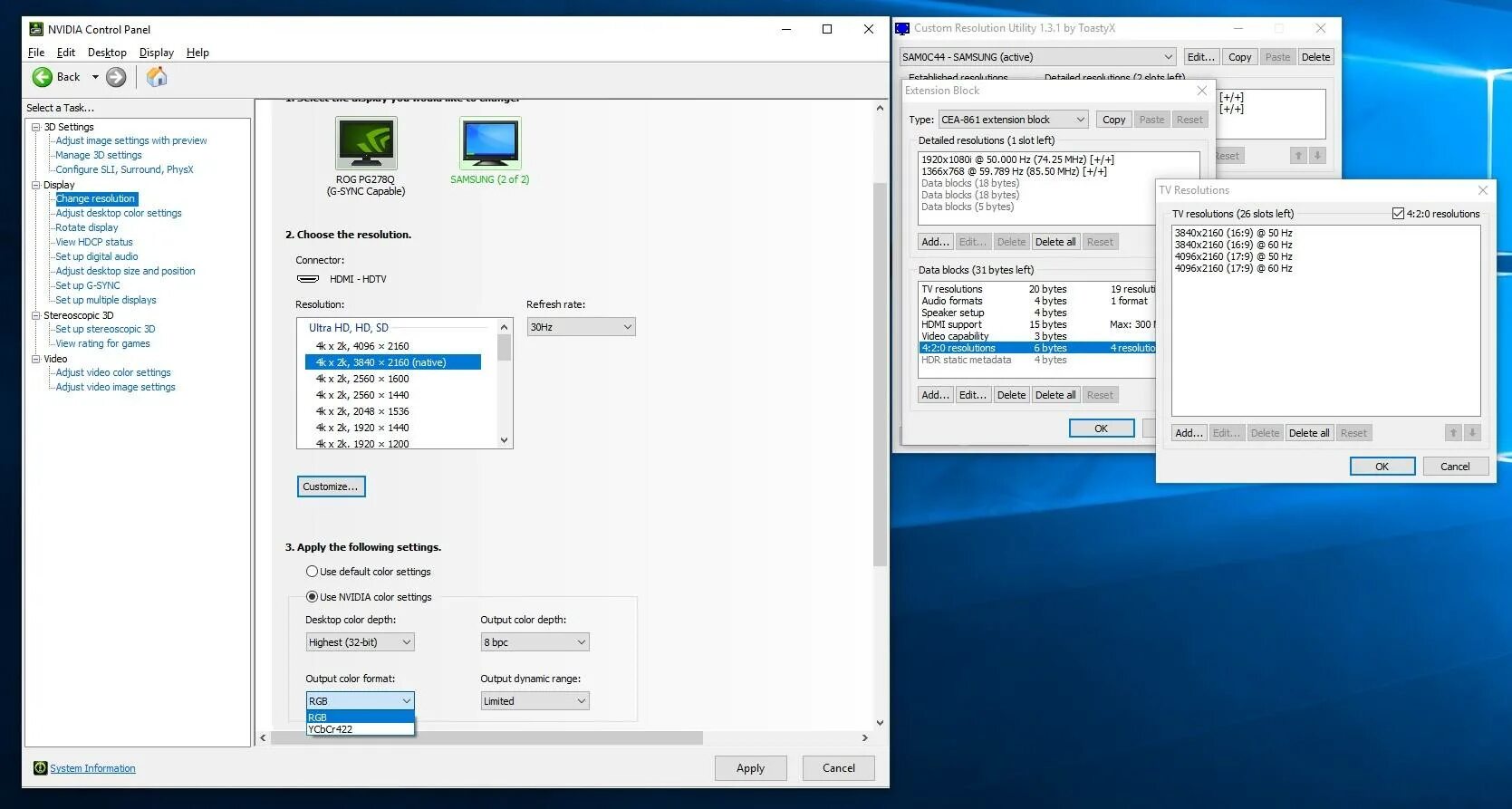Click OK in TV Resolutions dialog

pyautogui.click(x=1382, y=467)
